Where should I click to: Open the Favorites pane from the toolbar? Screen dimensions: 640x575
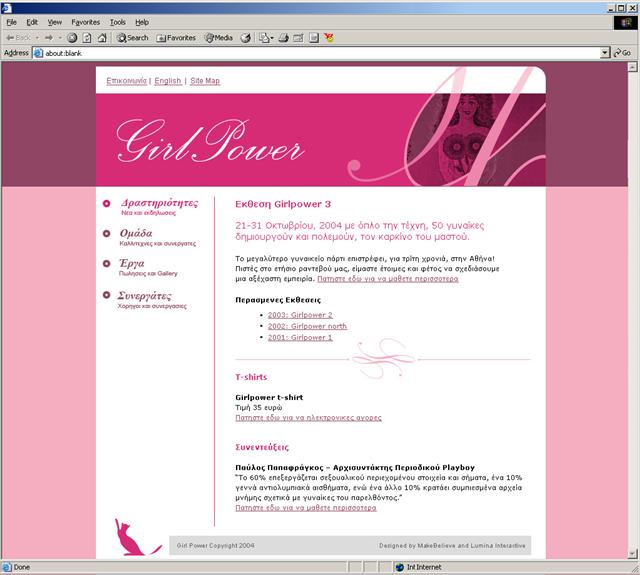[x=176, y=38]
